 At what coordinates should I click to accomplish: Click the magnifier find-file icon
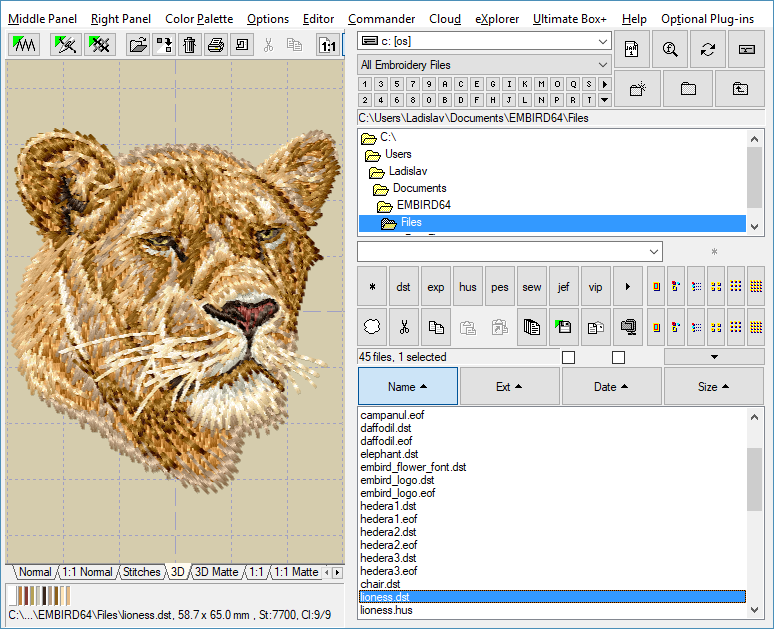pos(670,49)
